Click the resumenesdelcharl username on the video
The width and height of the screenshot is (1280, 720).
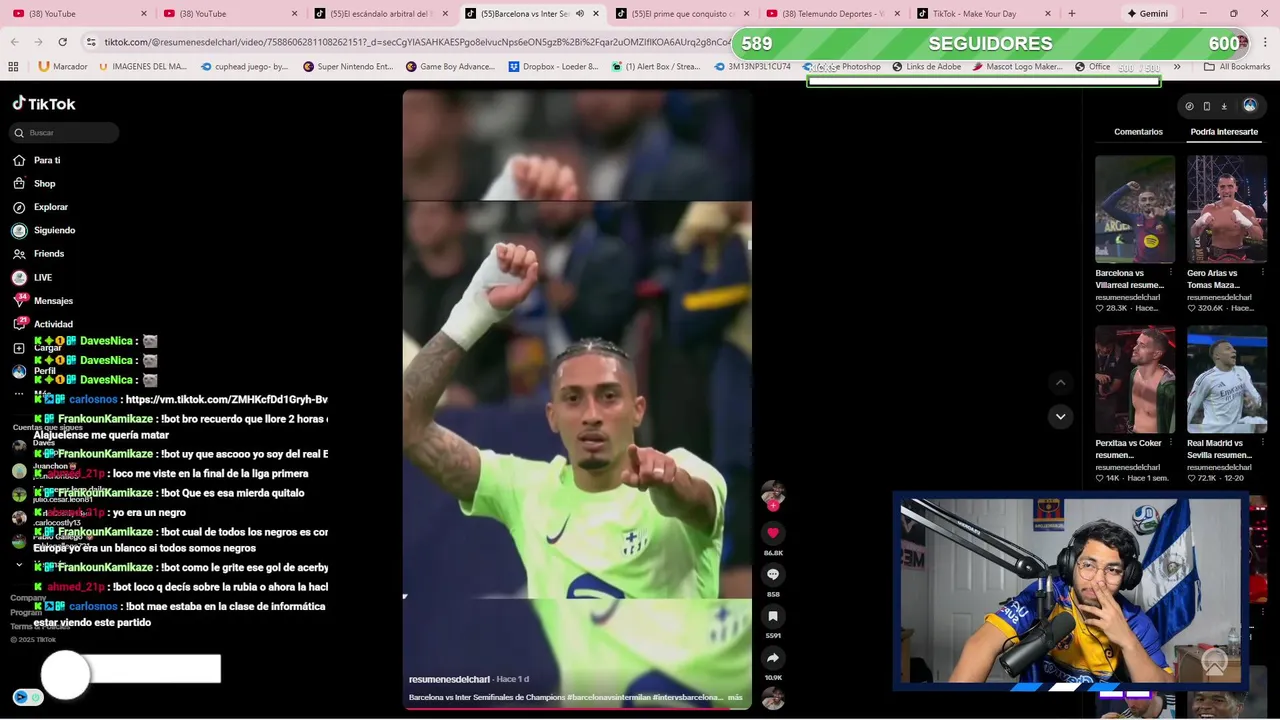point(449,679)
